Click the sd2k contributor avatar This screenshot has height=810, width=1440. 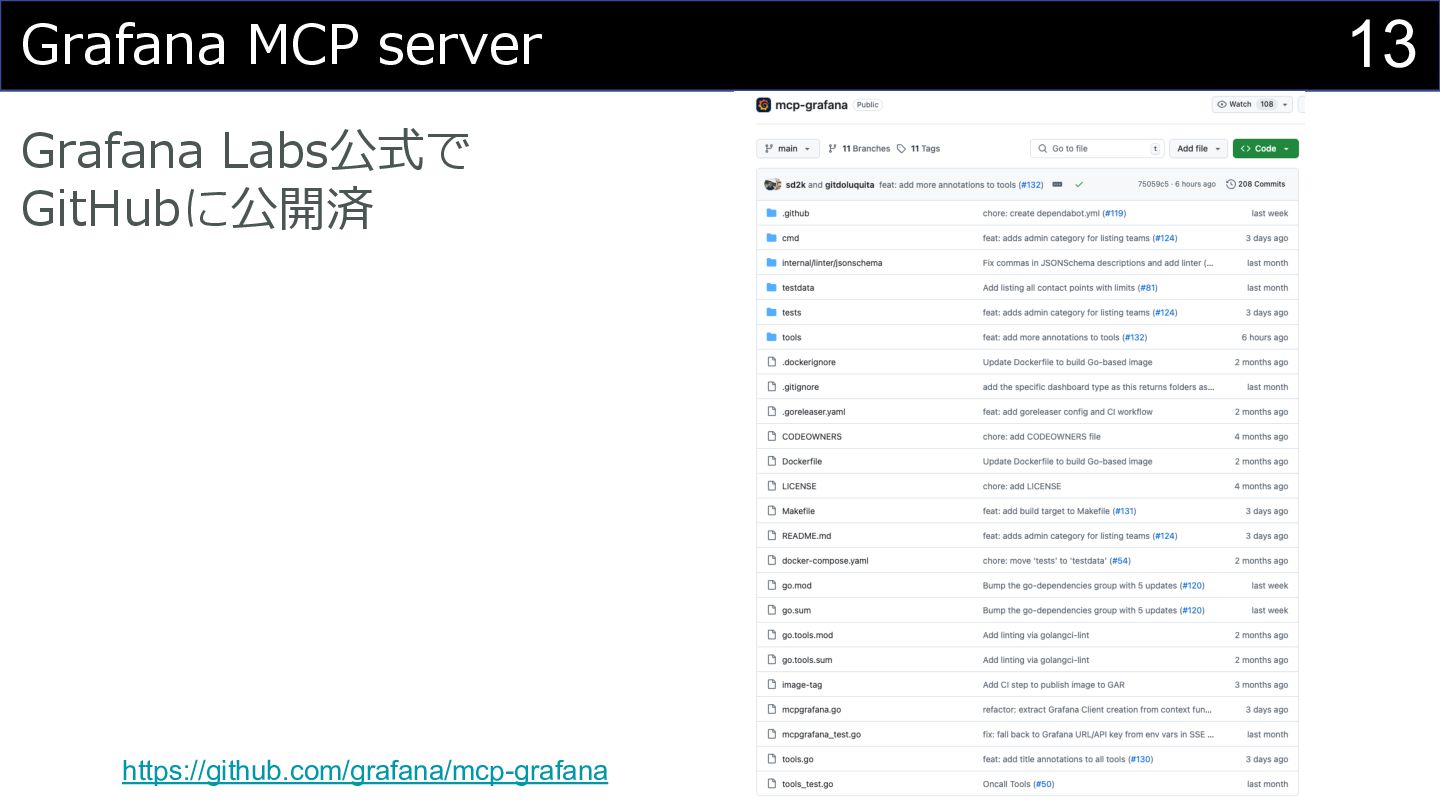[771, 184]
